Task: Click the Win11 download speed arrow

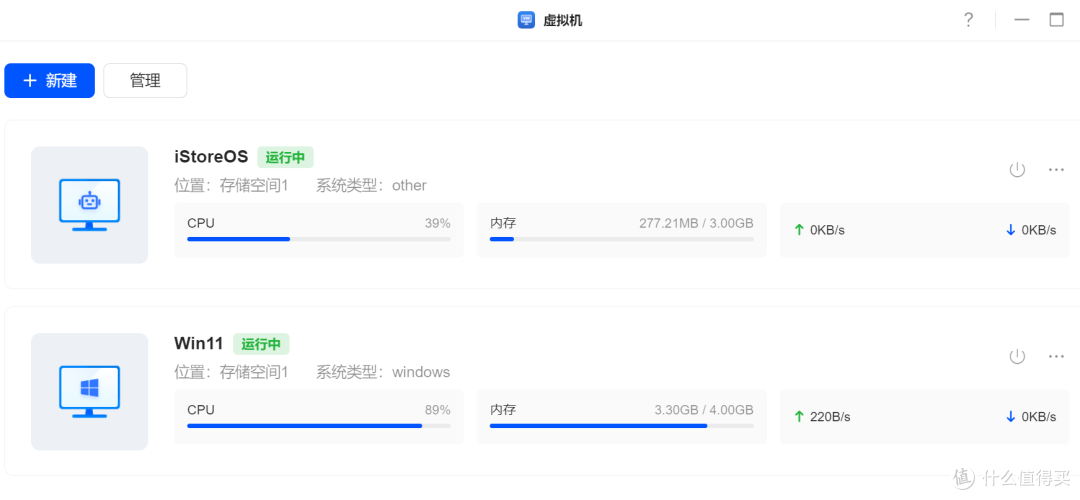Action: [x=1010, y=417]
